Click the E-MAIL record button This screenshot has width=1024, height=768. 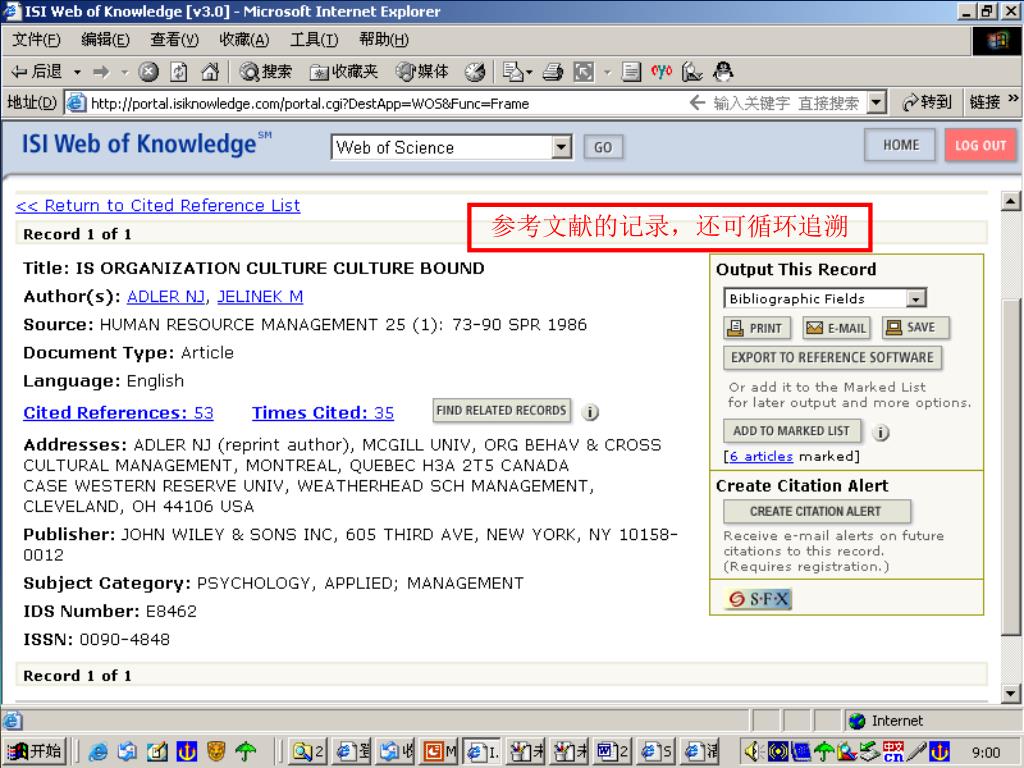[836, 328]
